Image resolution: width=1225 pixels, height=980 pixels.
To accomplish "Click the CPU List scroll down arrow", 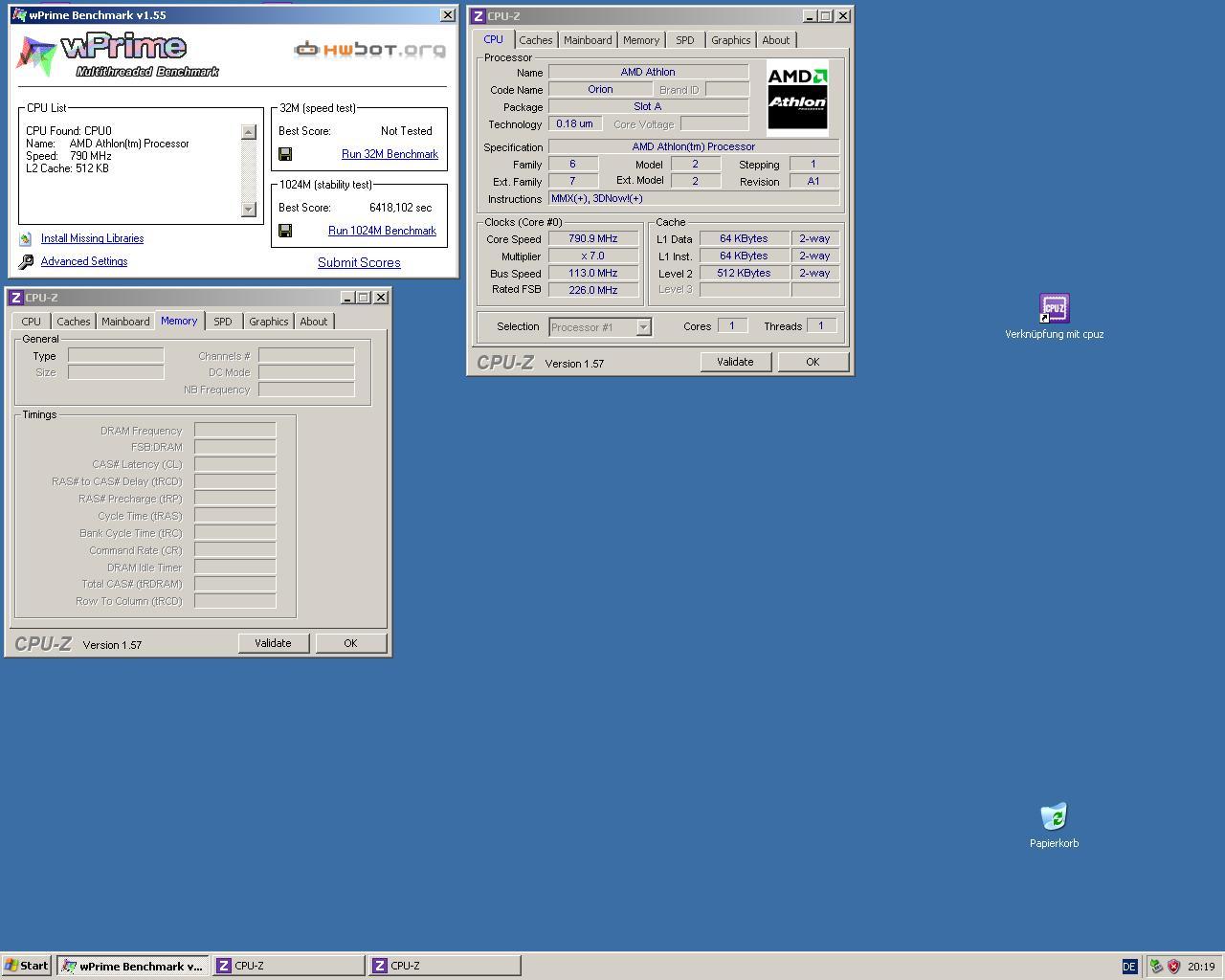I will pos(249,210).
